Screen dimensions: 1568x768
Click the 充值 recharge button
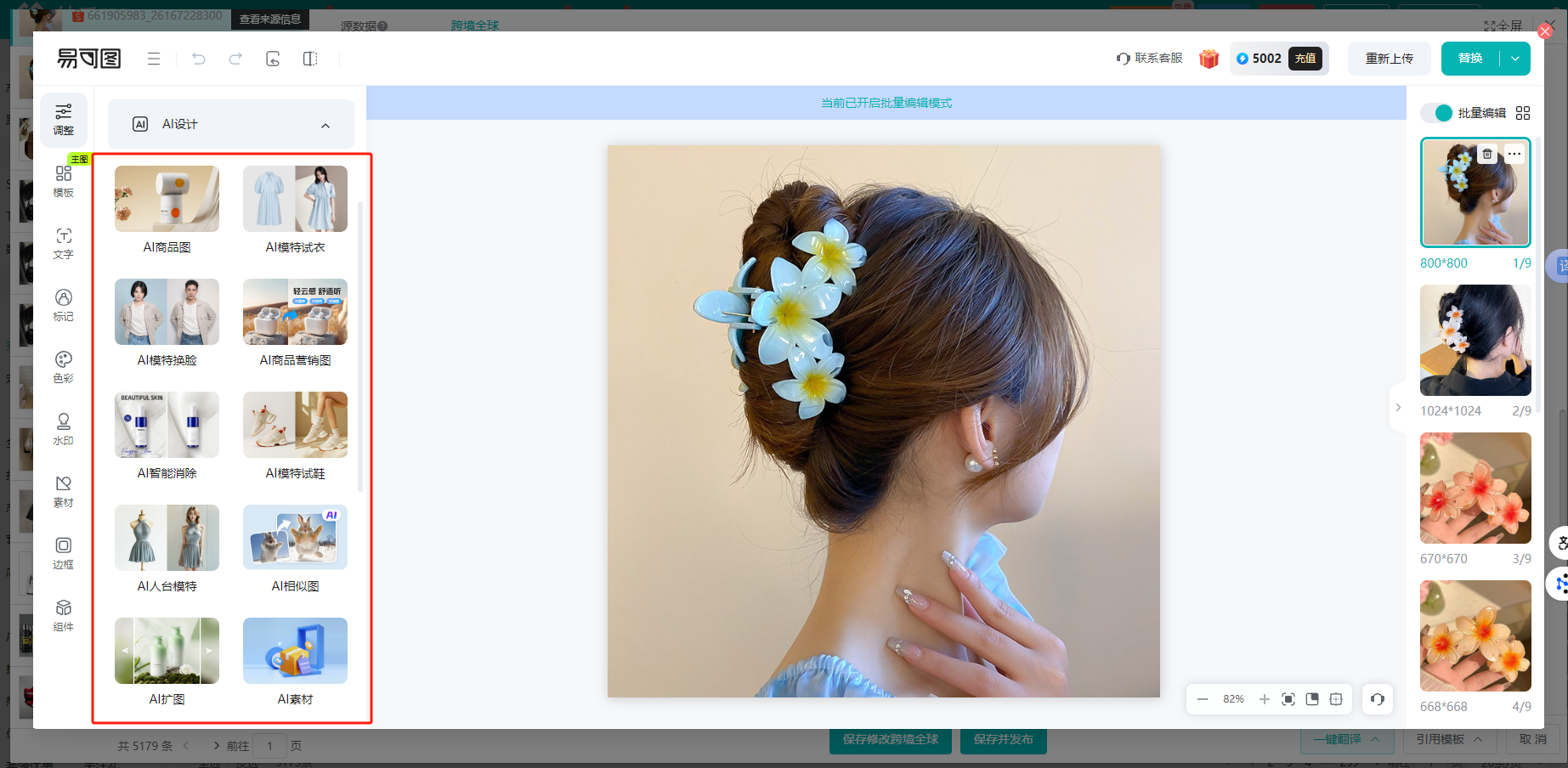1305,59
